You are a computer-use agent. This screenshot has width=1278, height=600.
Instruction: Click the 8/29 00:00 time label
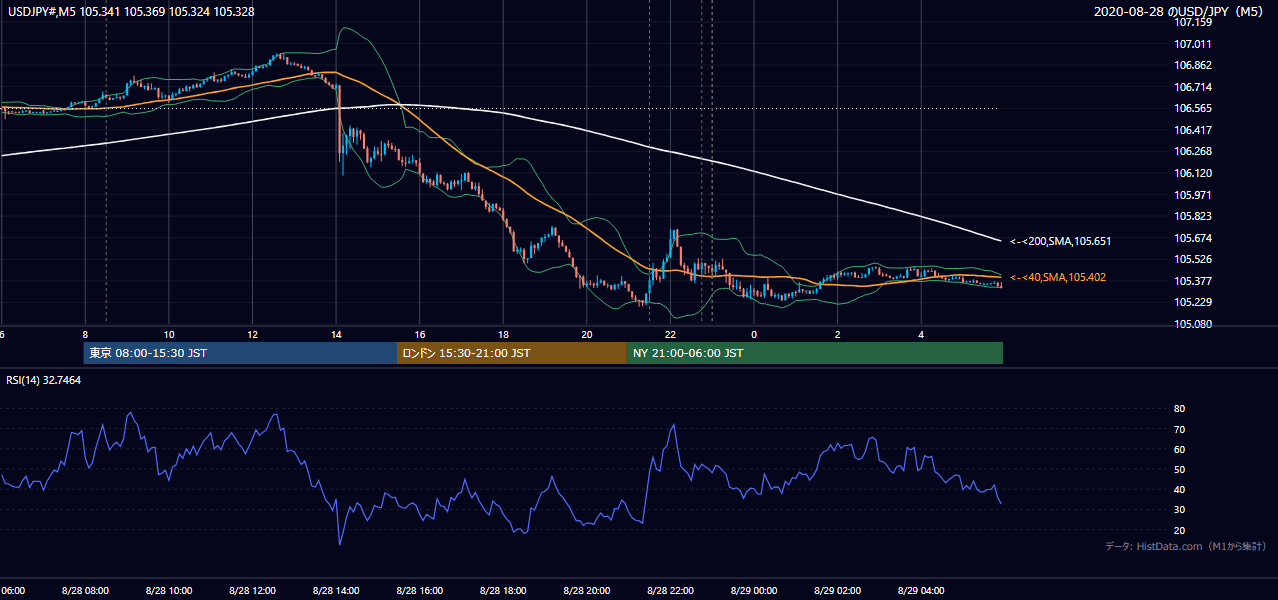pyautogui.click(x=754, y=591)
